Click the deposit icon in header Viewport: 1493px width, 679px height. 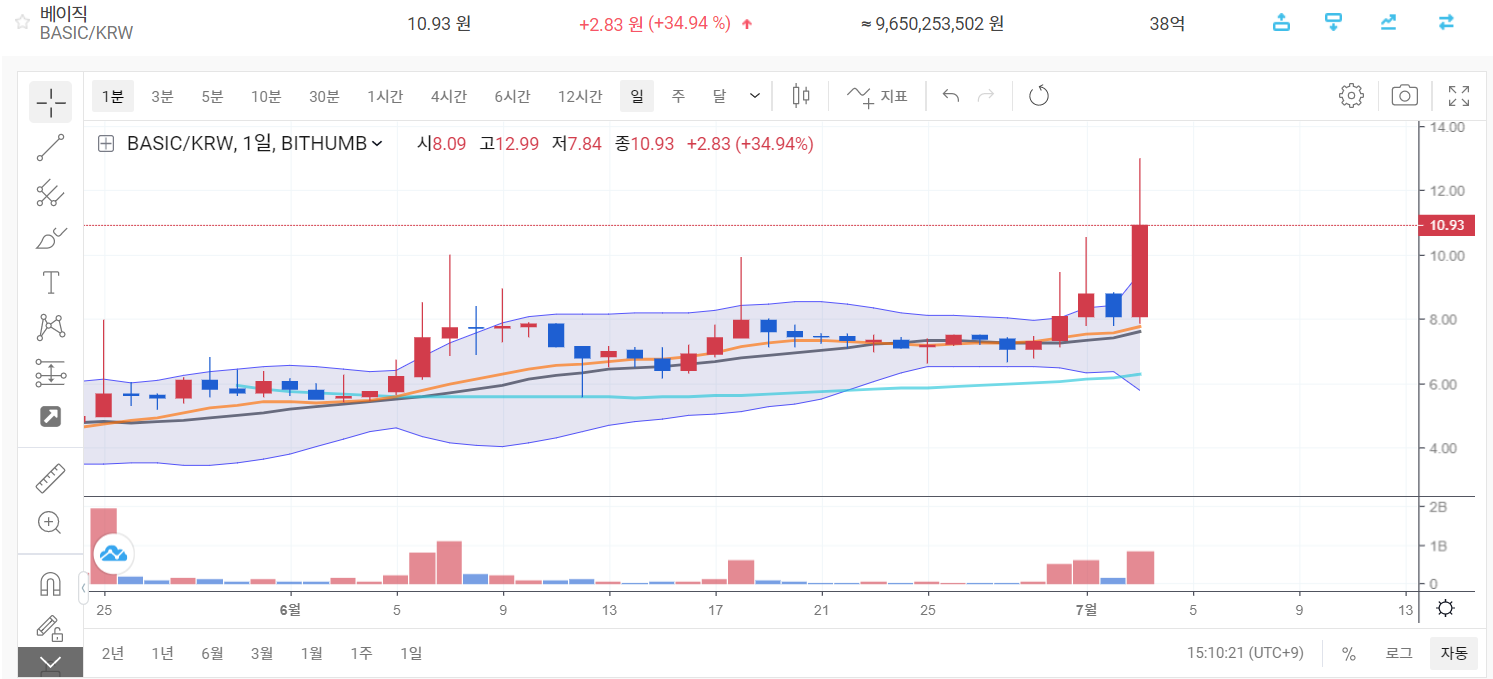pos(1281,22)
